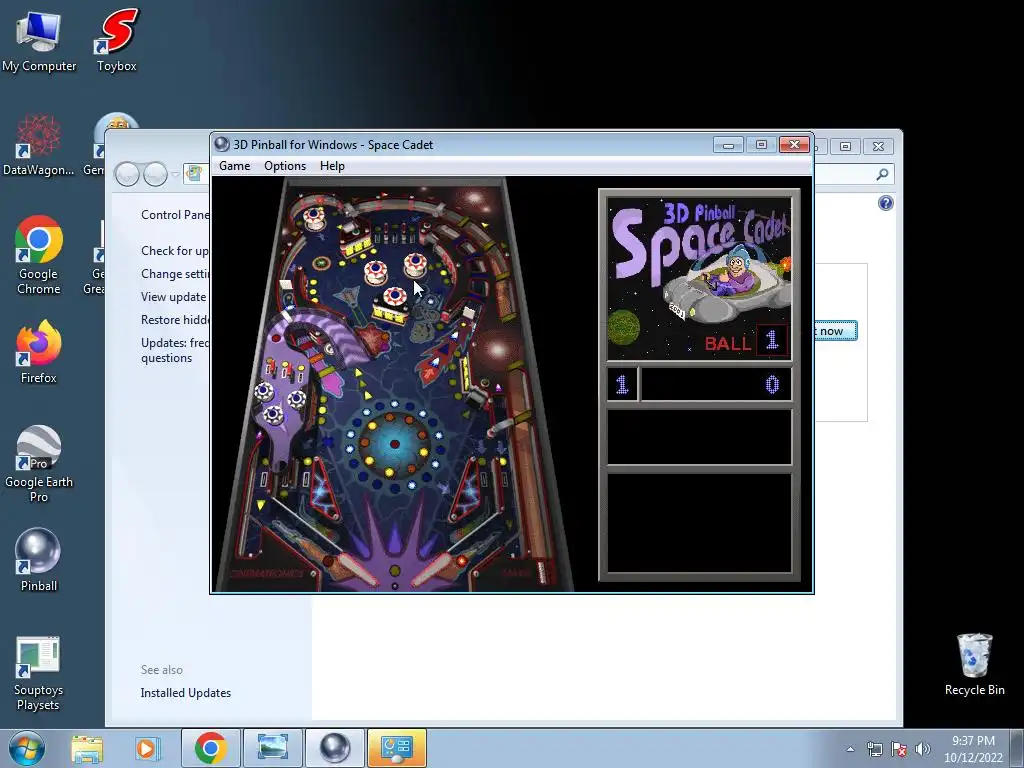Viewport: 1024px width, 768px height.
Task: Click the search magnifier in Control Panel
Action: 882,174
